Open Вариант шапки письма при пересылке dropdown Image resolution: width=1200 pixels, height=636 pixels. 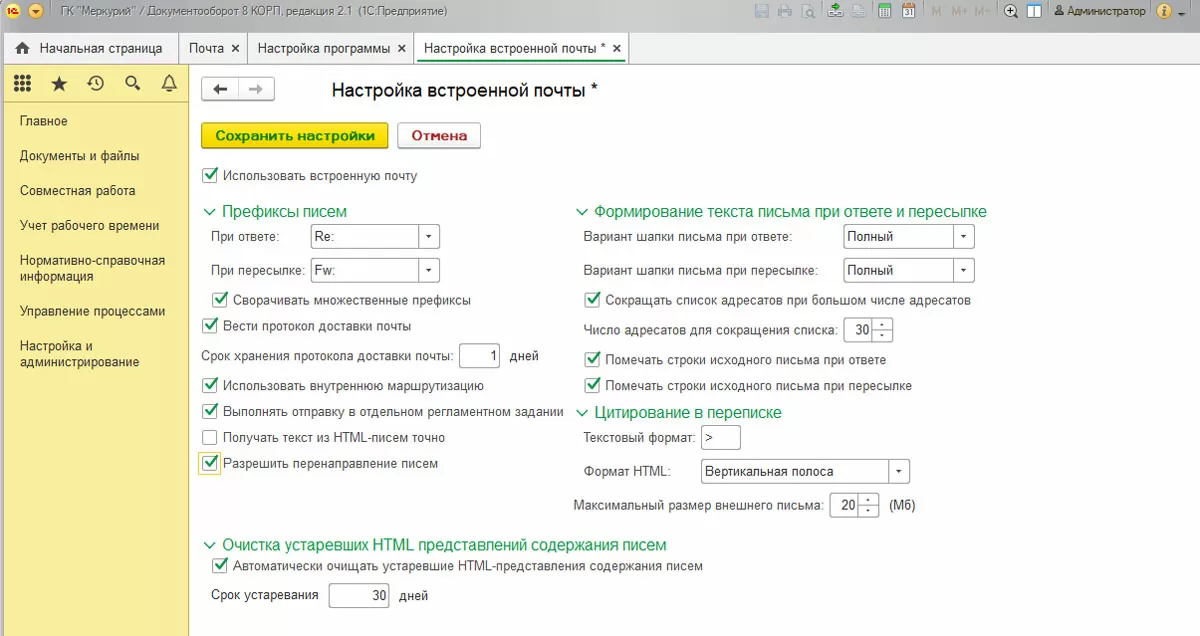click(963, 270)
